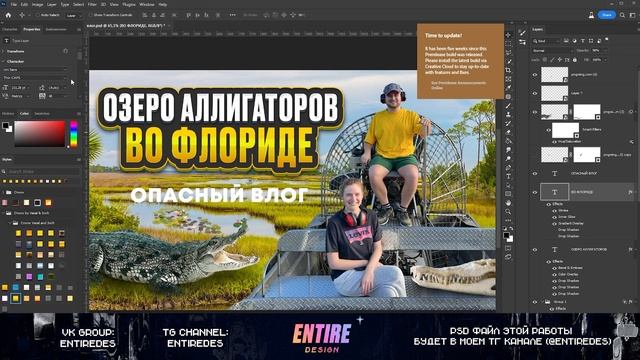The height and width of the screenshot is (360, 640).
Task: Select the Clone Stamp tool
Action: 508,114
